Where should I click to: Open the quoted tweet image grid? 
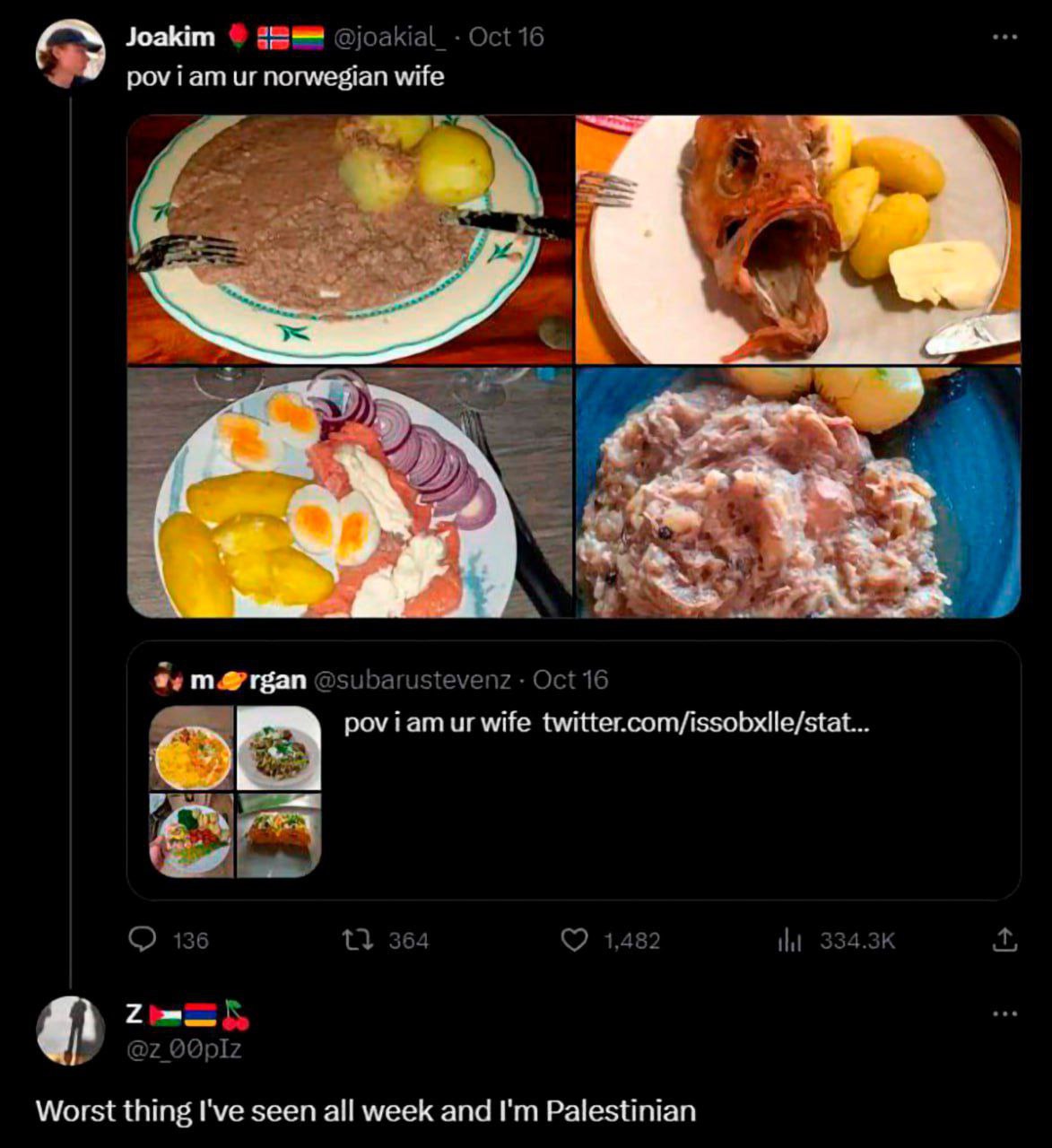tap(235, 791)
